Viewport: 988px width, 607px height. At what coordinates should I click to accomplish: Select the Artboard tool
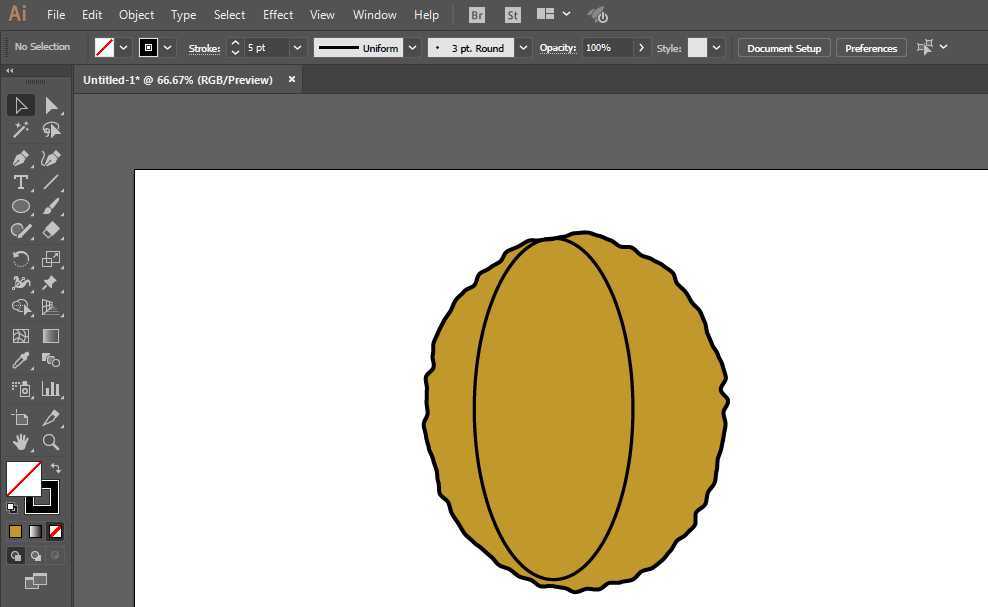21,417
